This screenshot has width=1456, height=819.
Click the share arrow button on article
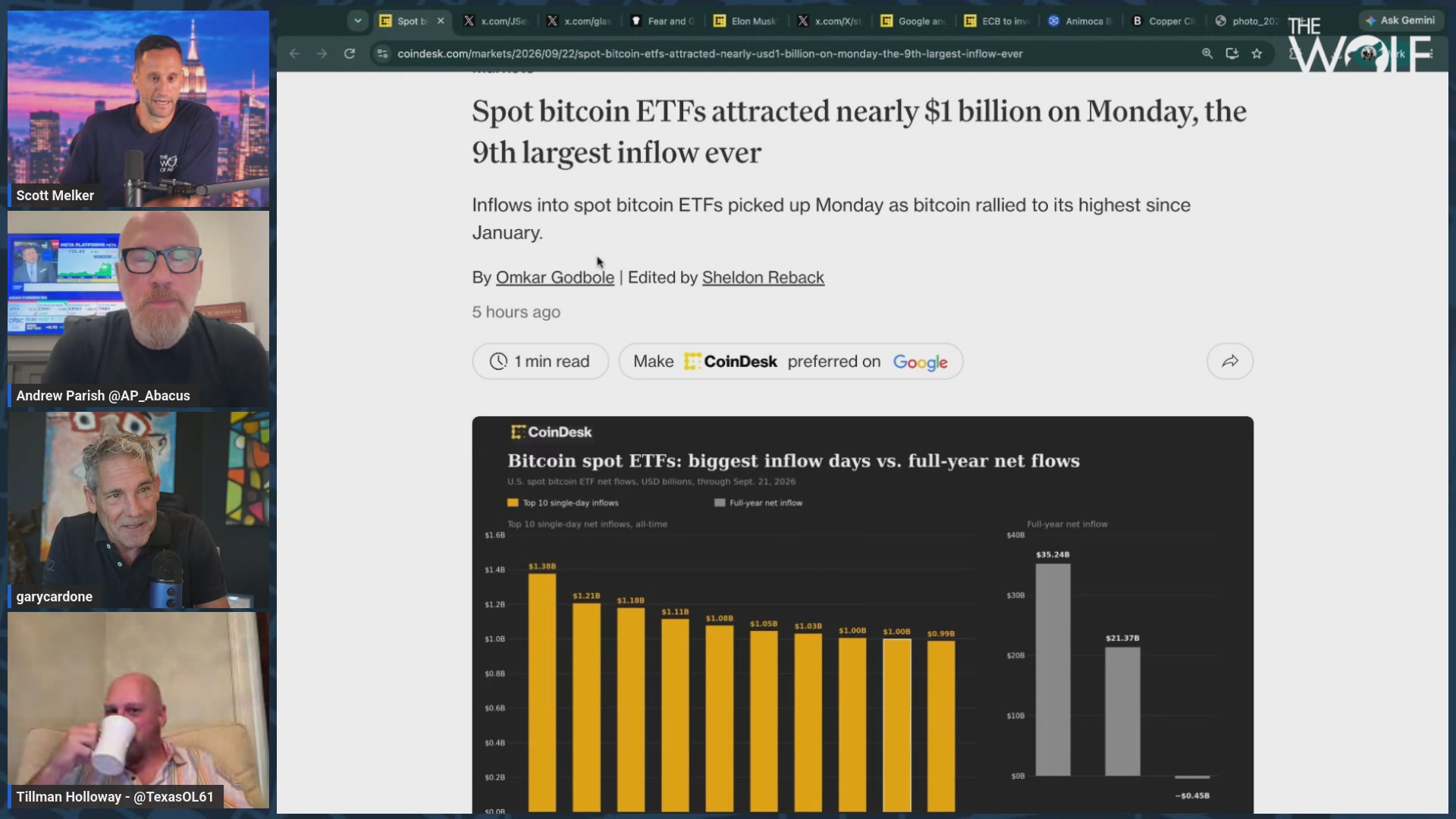(x=1230, y=362)
